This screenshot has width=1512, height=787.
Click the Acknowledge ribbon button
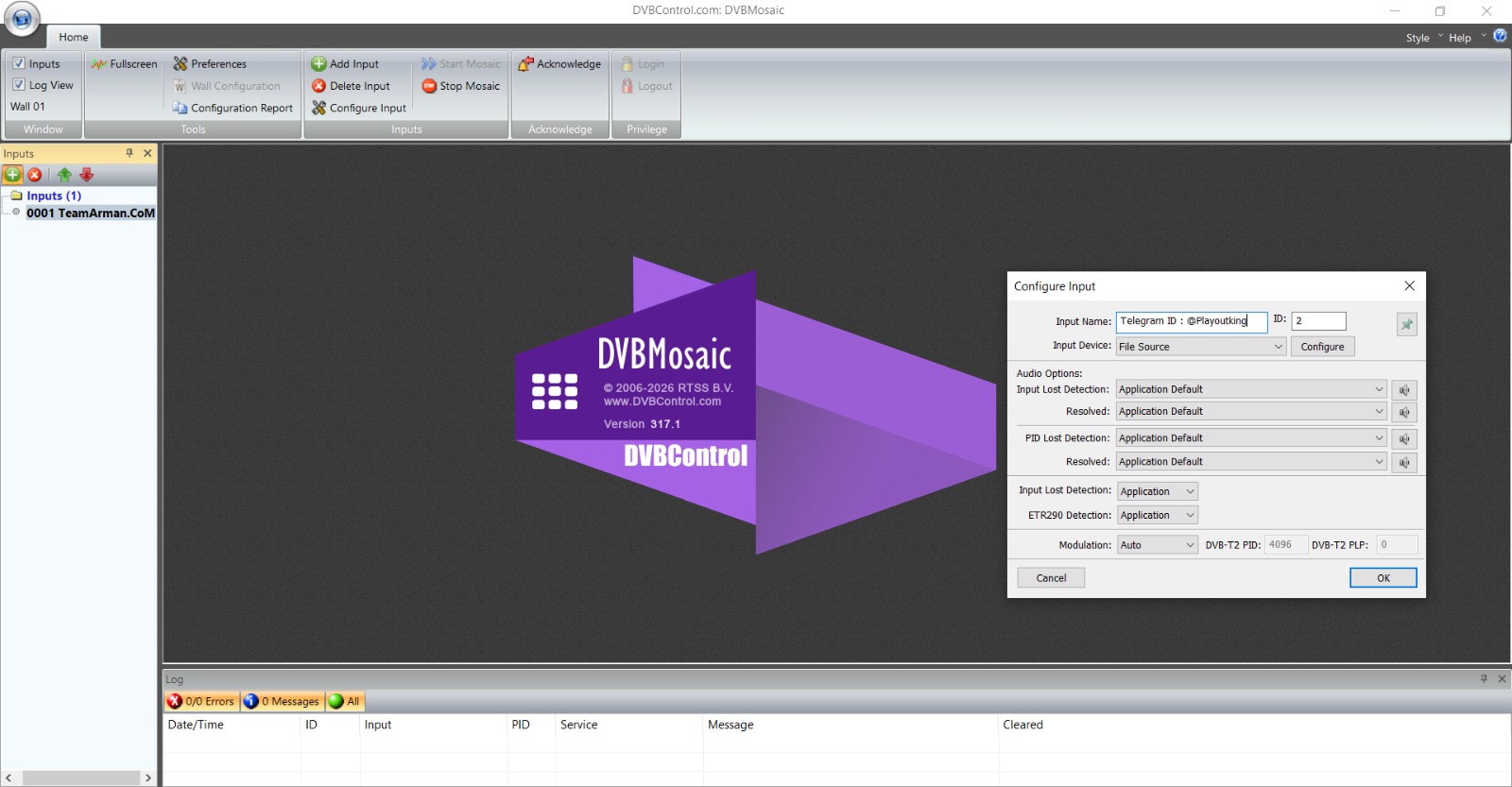559,64
